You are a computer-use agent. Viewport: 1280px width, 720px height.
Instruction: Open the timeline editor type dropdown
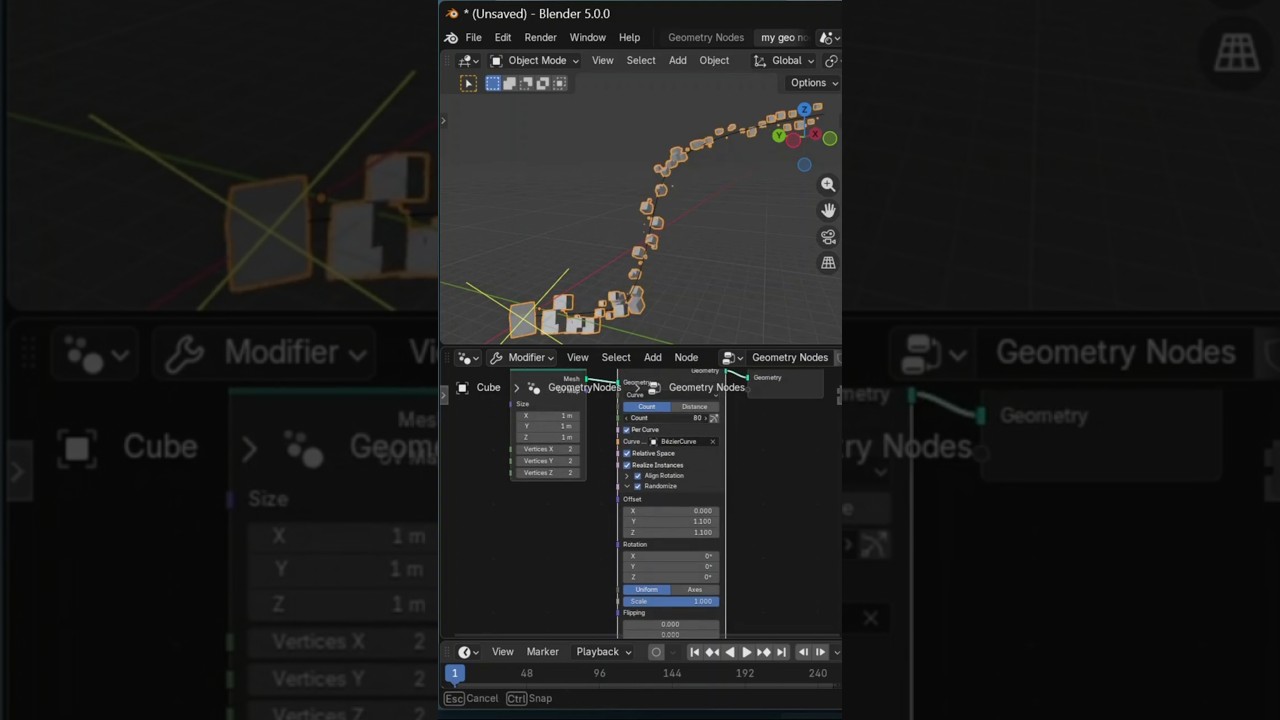(468, 652)
